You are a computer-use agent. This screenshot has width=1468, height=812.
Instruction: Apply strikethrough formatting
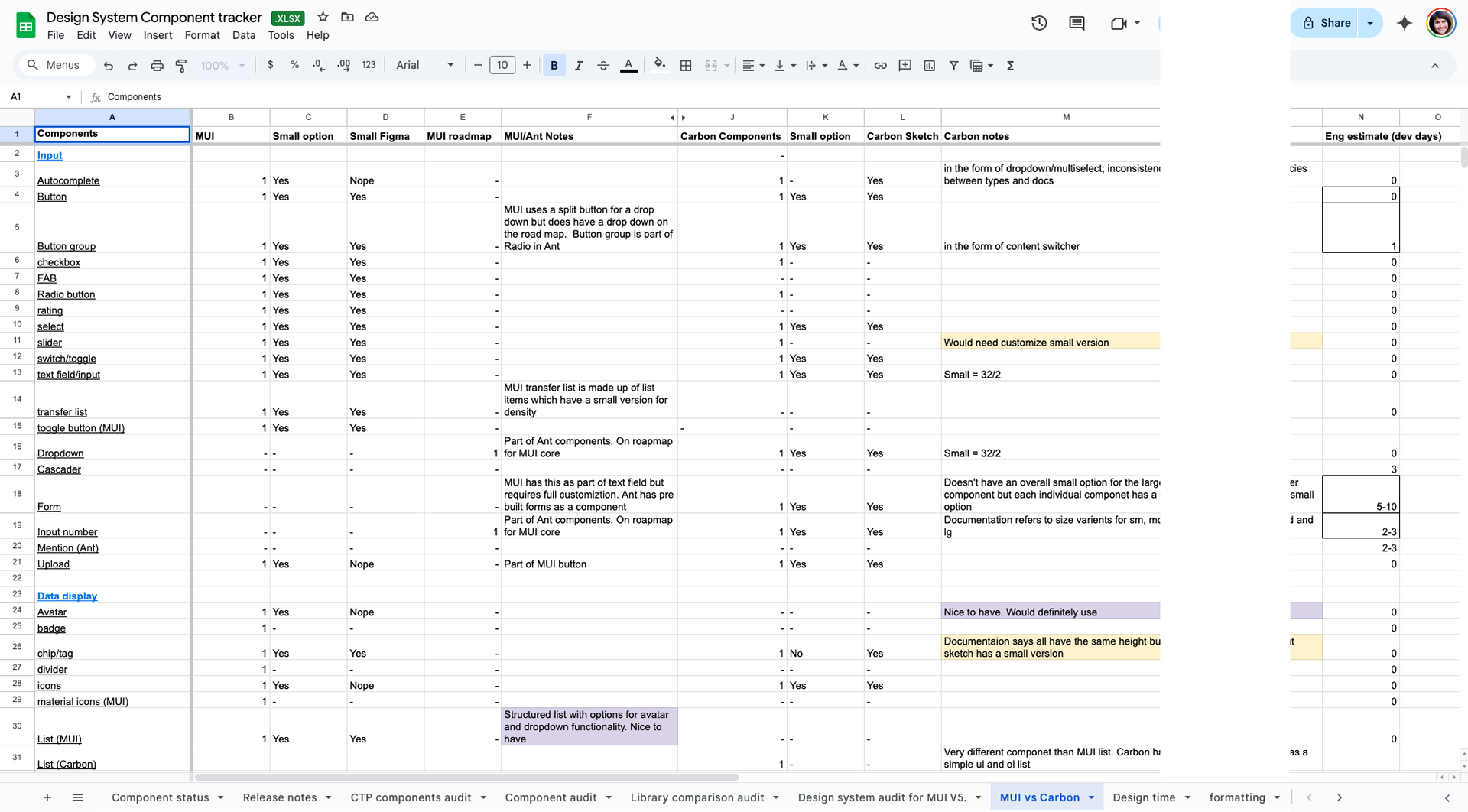click(603, 66)
